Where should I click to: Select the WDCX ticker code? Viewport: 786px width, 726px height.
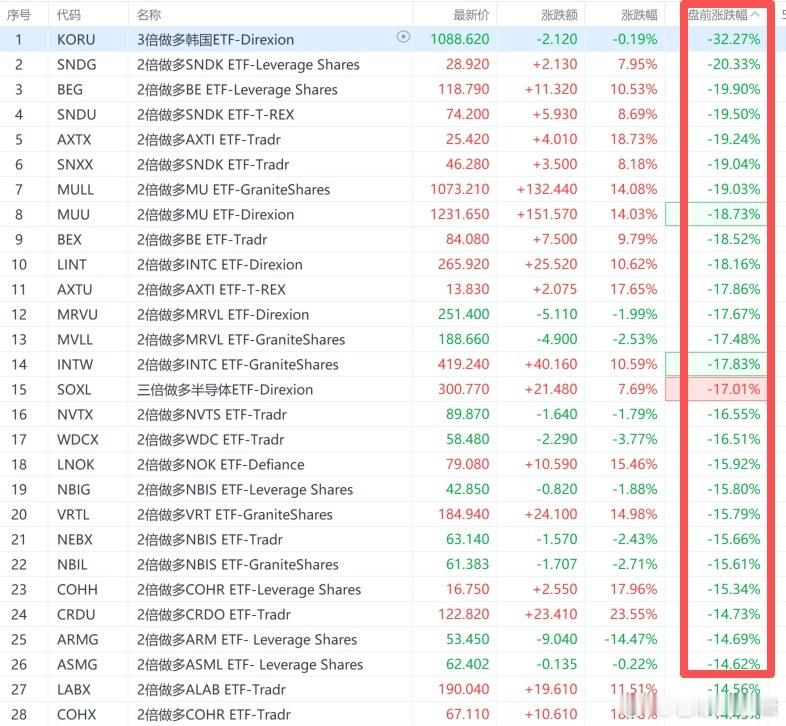click(x=78, y=440)
